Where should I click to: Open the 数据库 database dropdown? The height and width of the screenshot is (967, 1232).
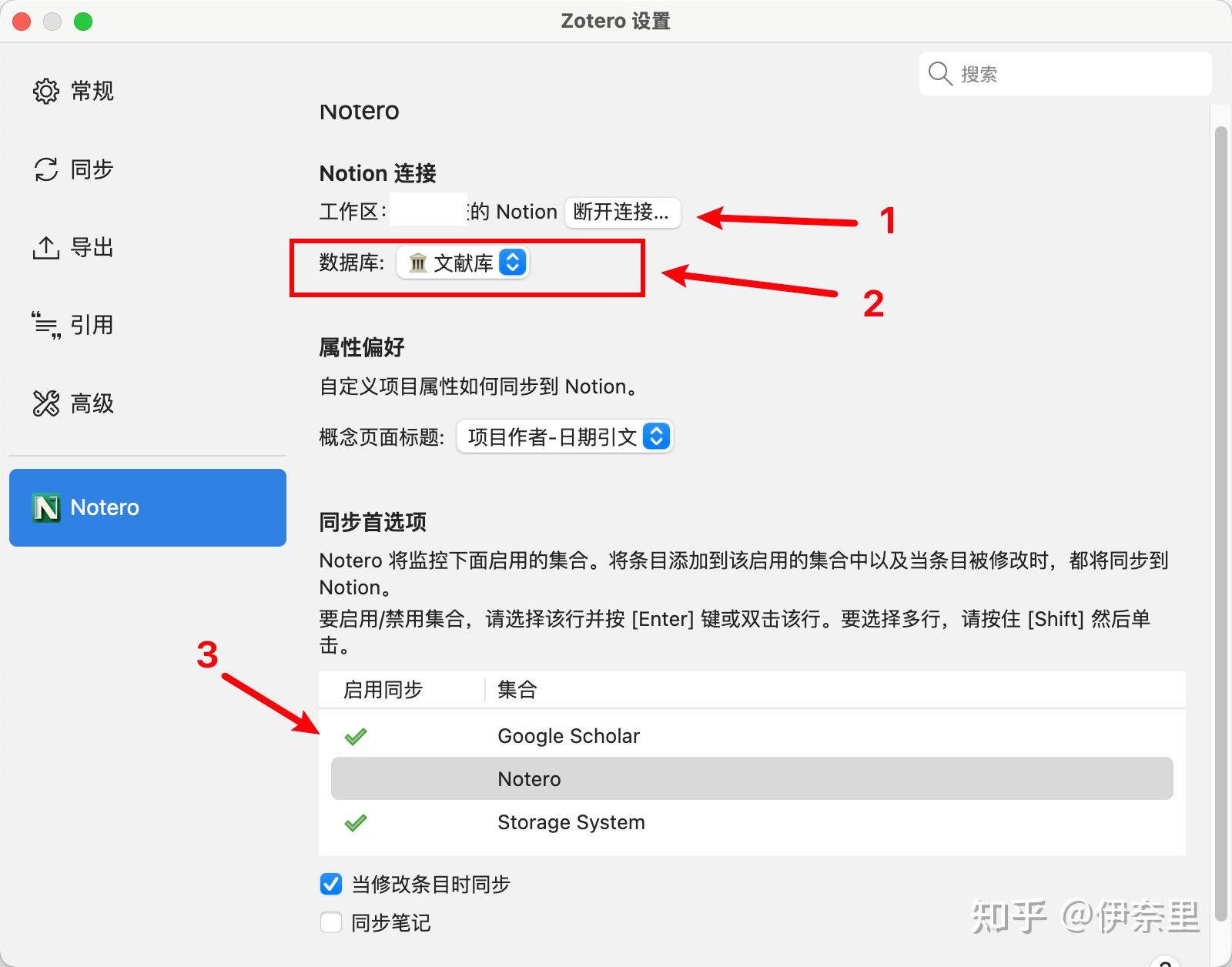click(462, 263)
